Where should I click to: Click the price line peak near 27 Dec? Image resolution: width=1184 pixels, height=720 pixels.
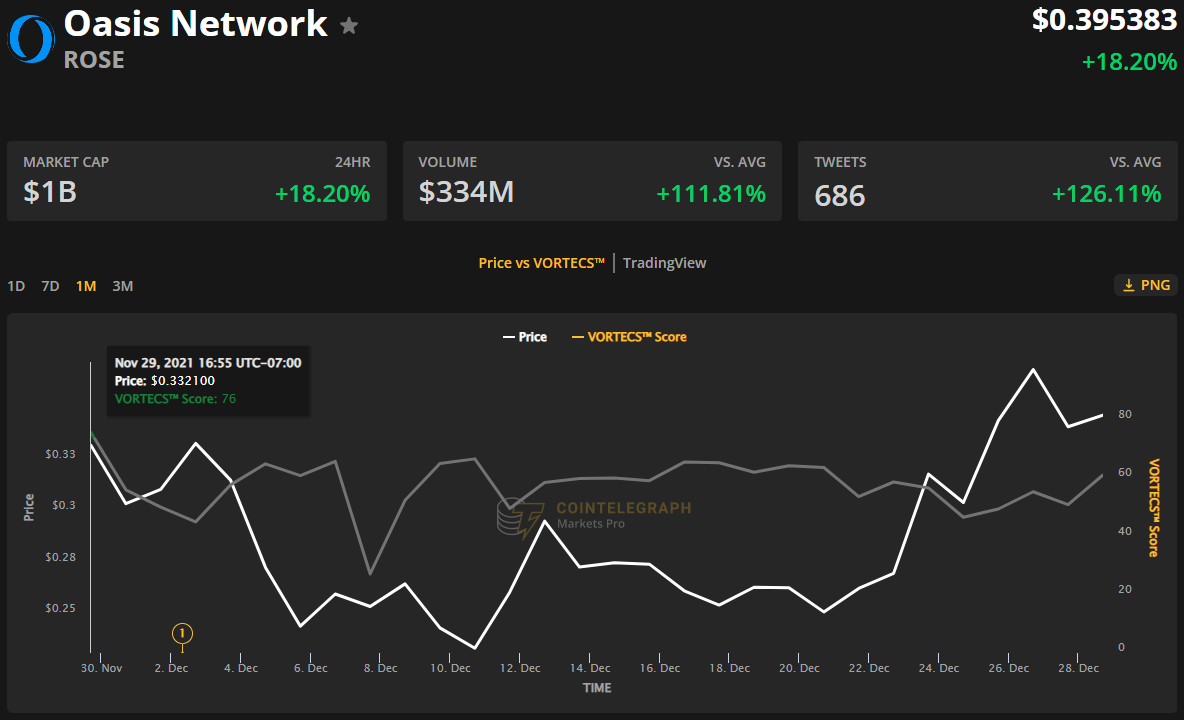[x=1032, y=369]
